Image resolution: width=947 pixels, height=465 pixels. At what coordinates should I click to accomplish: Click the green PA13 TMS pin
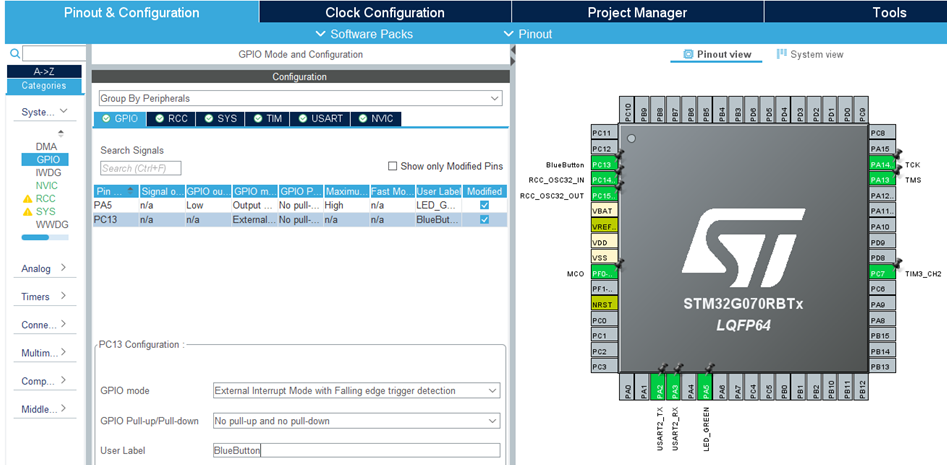tap(882, 180)
